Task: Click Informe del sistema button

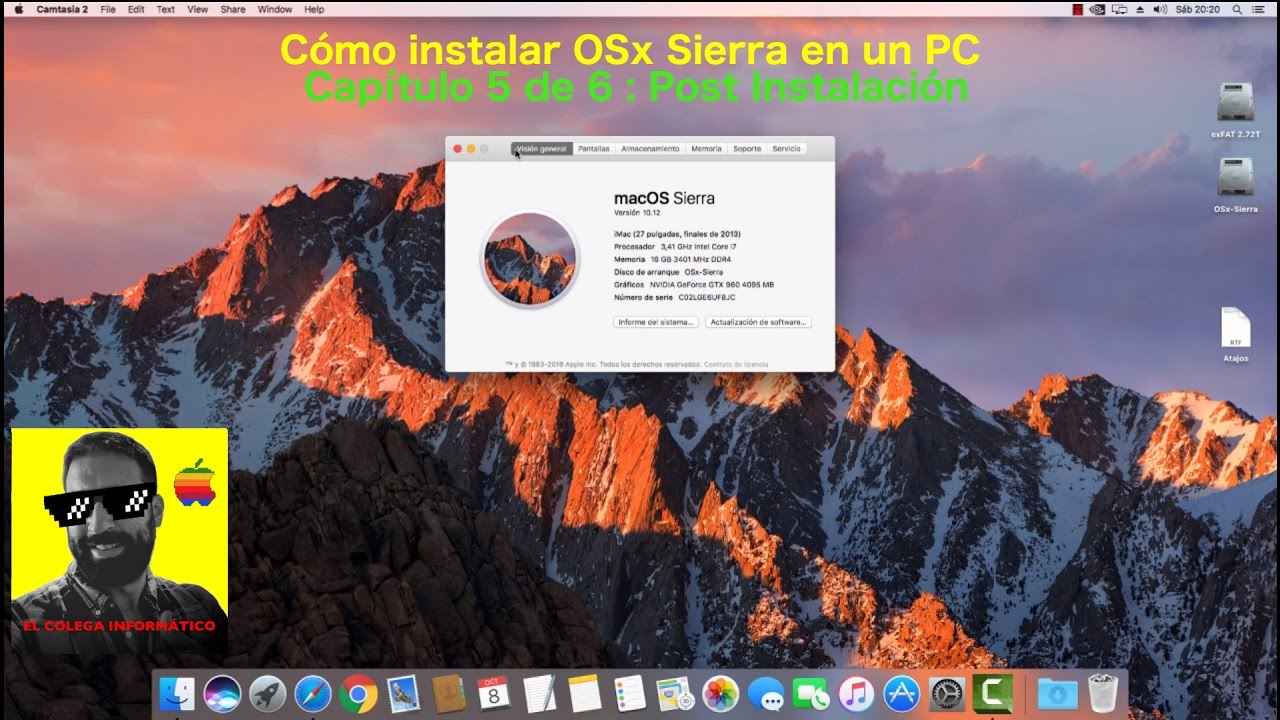Action: point(656,322)
